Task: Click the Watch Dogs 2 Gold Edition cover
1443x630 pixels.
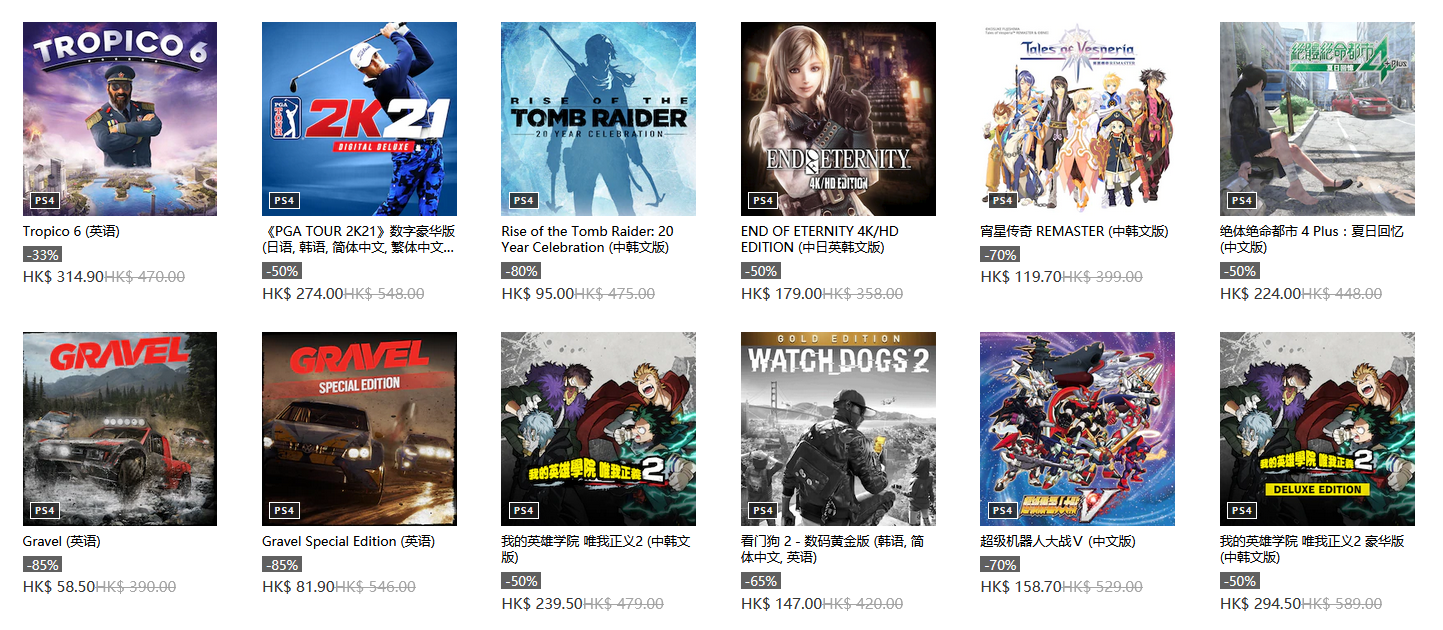Action: coord(838,429)
